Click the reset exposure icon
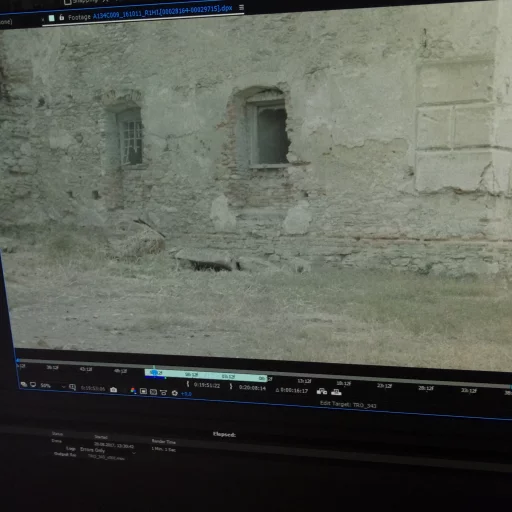The height and width of the screenshot is (512, 512). coord(175,393)
